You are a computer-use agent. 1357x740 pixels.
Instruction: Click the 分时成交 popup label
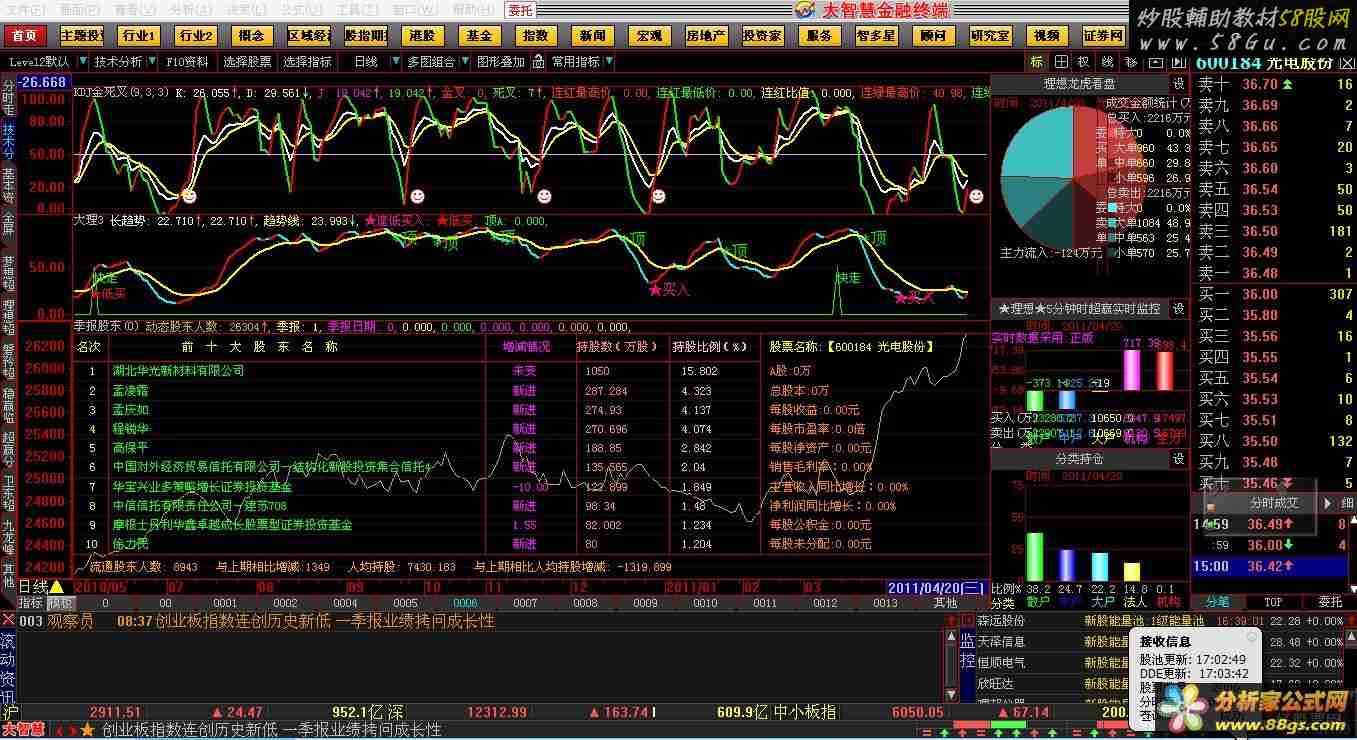pos(1274,503)
